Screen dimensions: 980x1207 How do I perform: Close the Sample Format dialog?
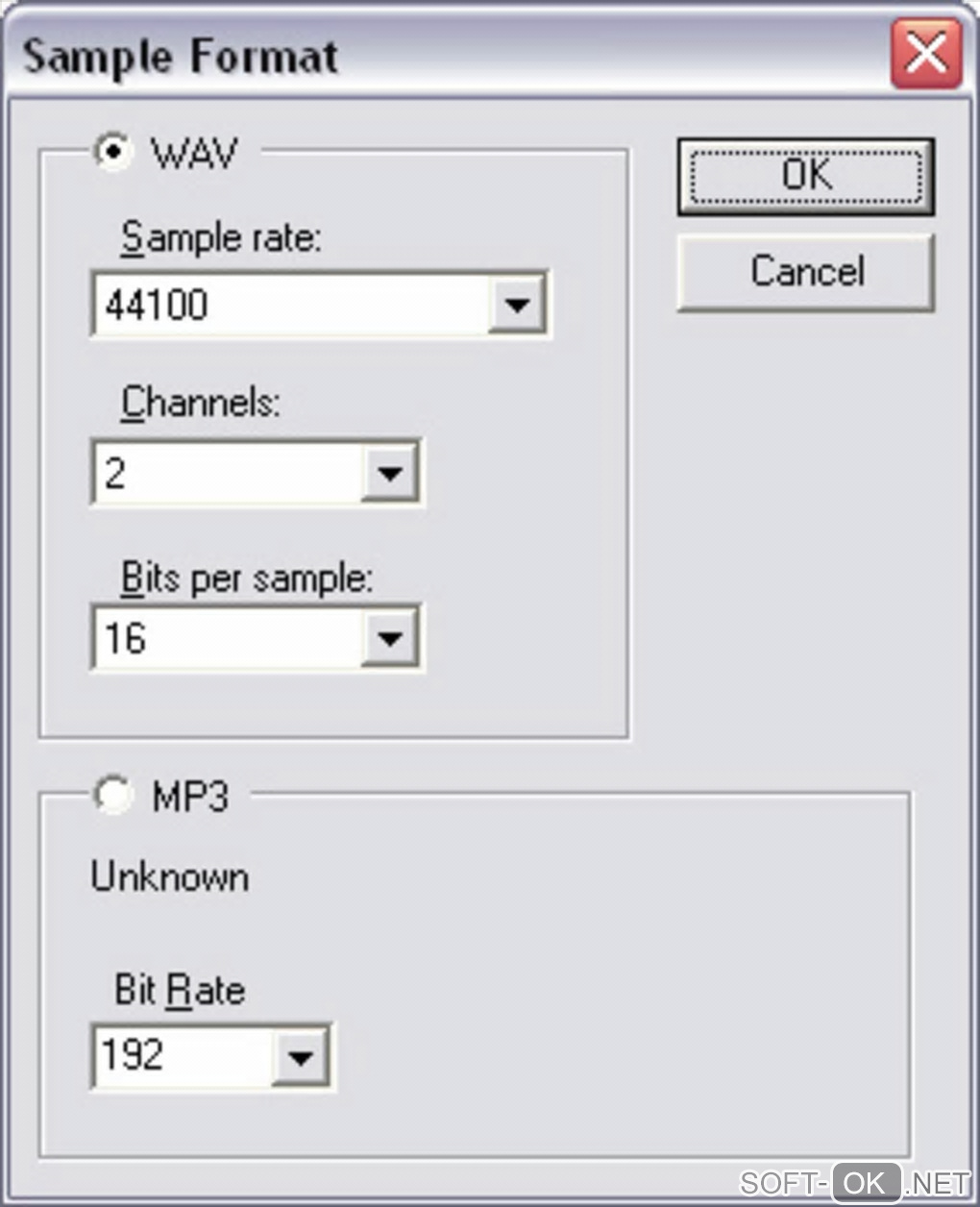pyautogui.click(x=925, y=53)
